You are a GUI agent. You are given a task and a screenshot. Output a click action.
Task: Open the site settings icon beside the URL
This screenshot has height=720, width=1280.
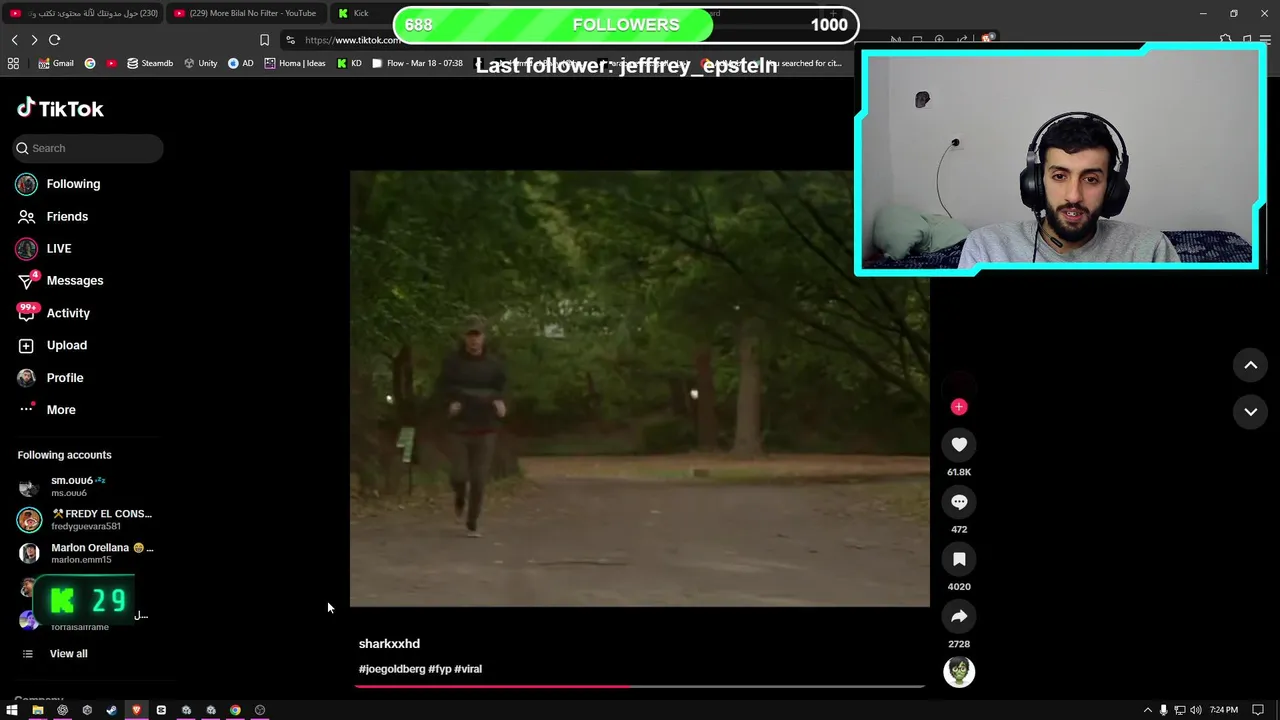tap(290, 40)
